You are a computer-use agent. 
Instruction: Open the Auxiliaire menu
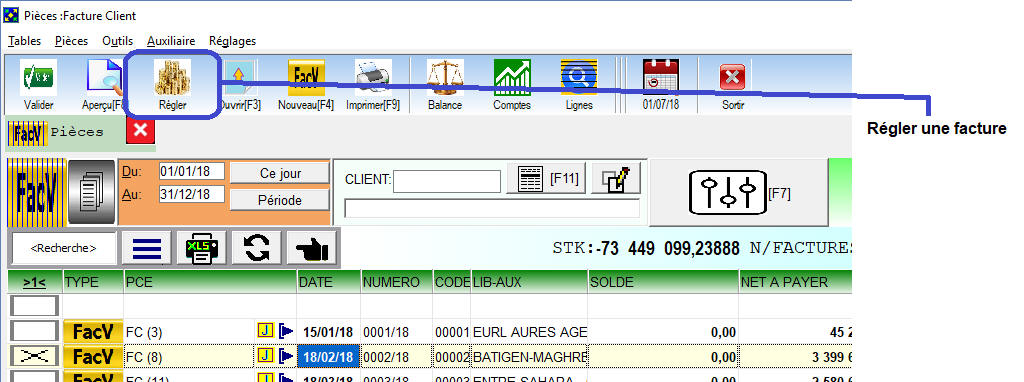point(171,40)
